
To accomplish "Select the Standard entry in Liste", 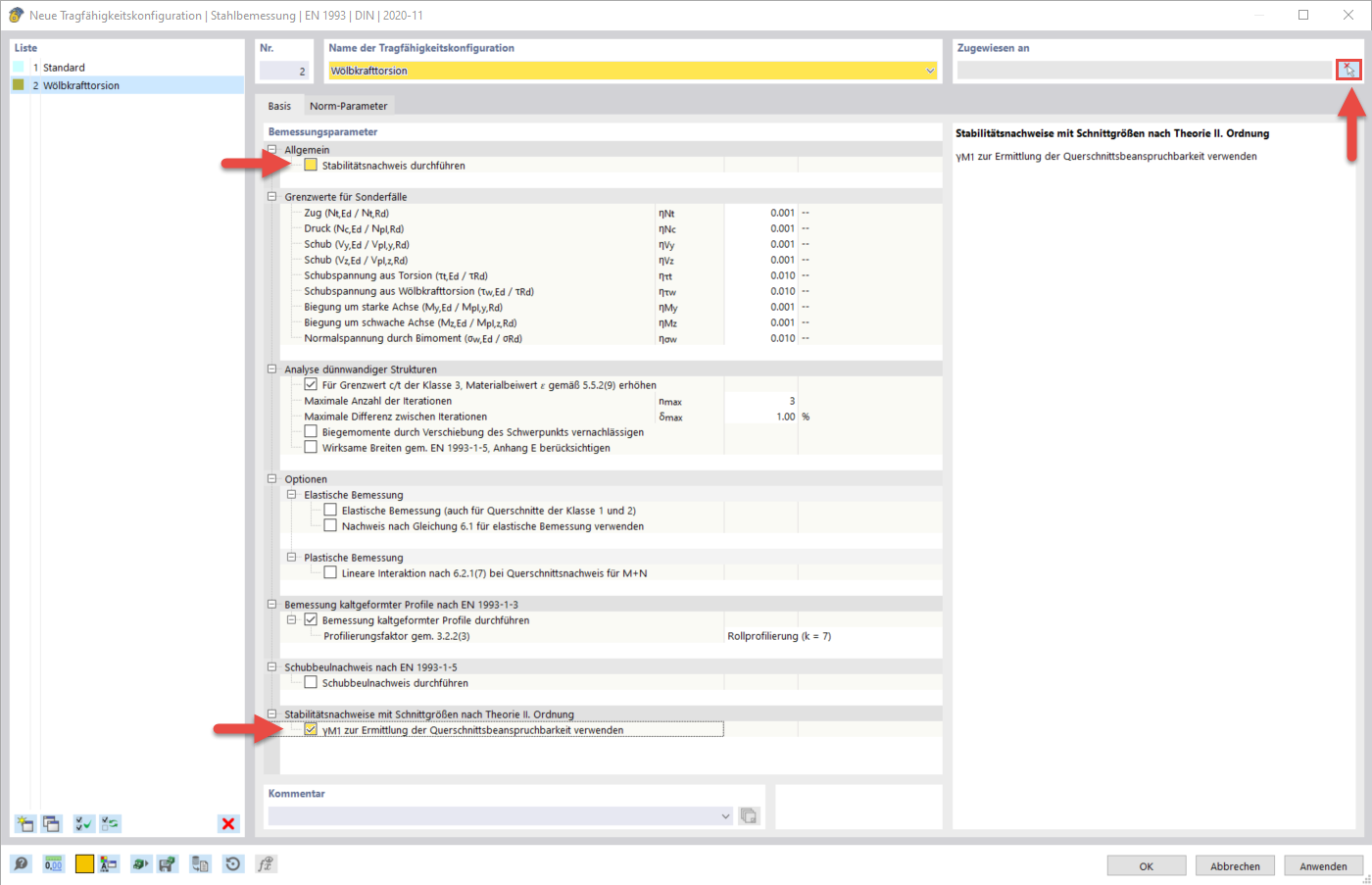I will pos(127,68).
